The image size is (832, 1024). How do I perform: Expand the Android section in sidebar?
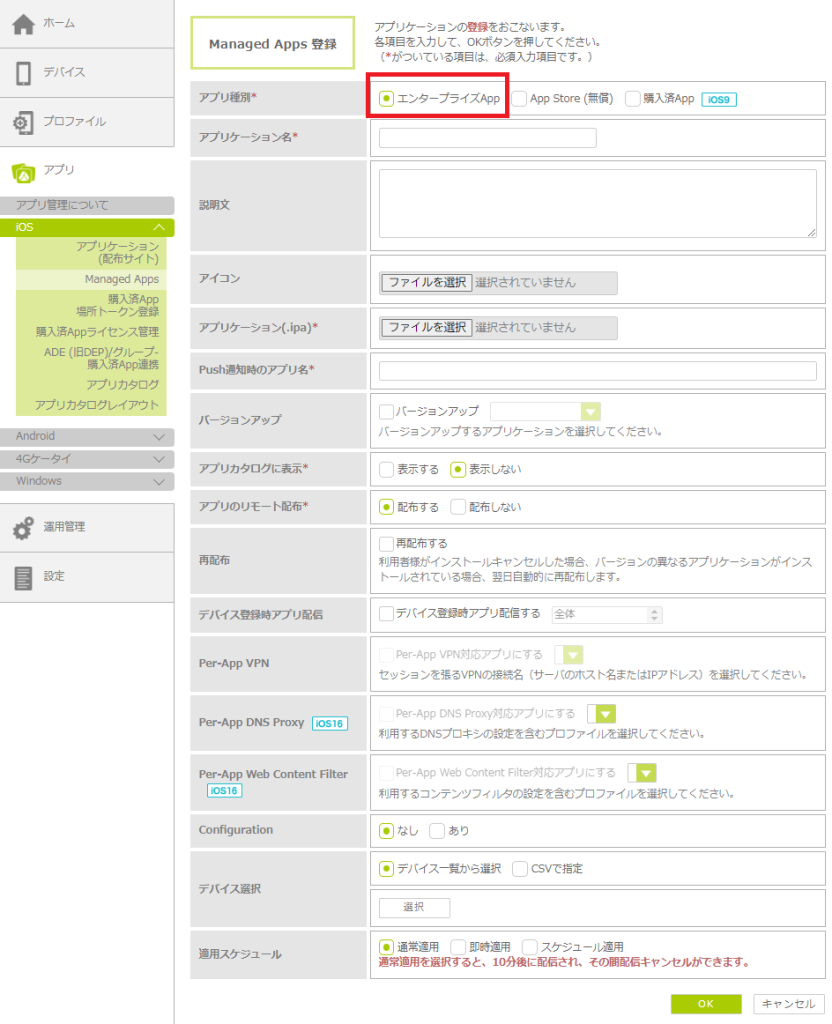(87, 437)
